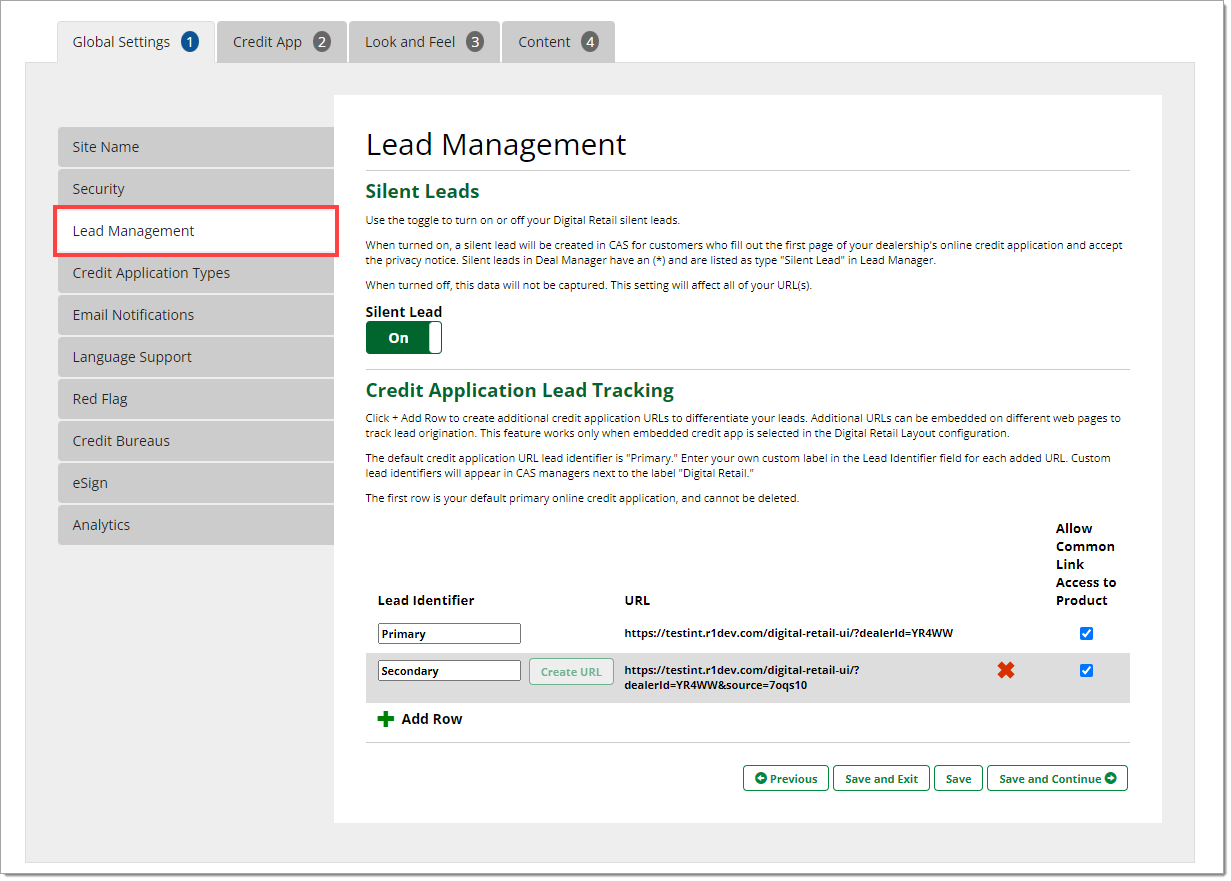Viewport: 1231px width, 881px height.
Task: Uncheck Allow Common Link Access for Primary row
Action: (1087, 633)
